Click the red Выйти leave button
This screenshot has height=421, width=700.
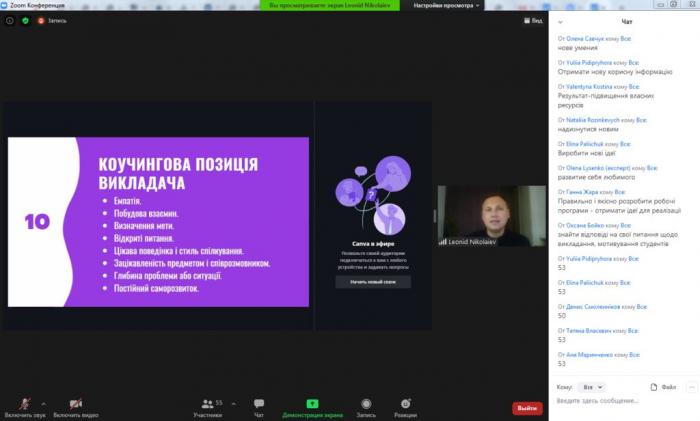[x=527, y=408]
